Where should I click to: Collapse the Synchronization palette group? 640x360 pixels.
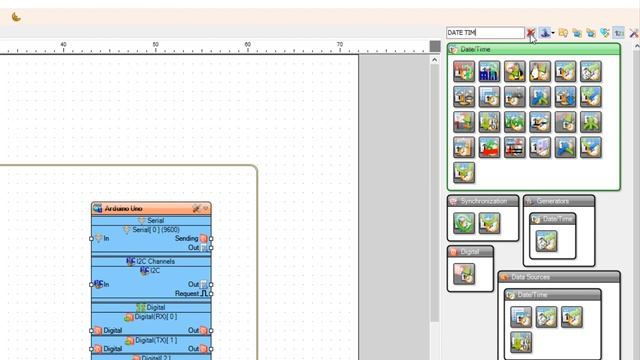(483, 201)
